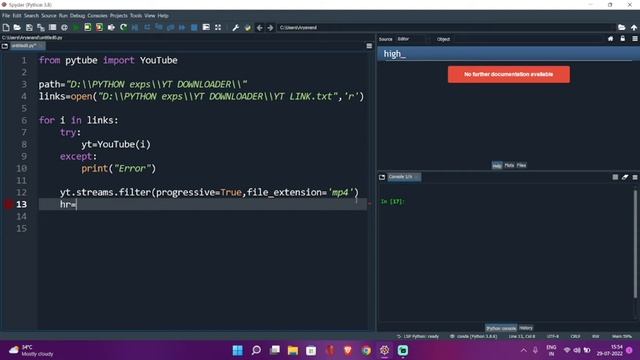Open the Run menu
This screenshot has width=640, height=360.
pyautogui.click(x=63, y=16)
